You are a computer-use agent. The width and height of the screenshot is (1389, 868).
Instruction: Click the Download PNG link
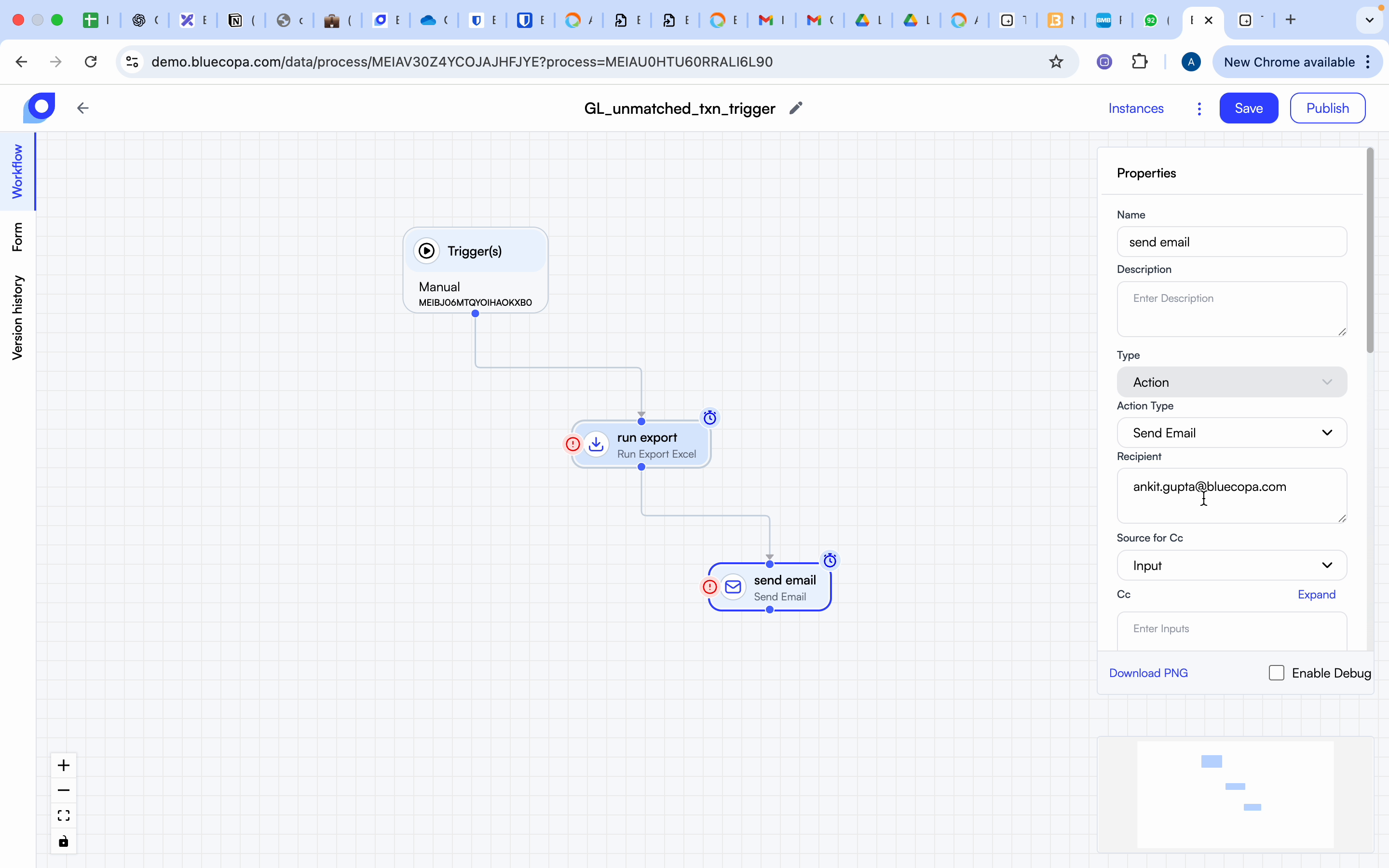(1148, 672)
